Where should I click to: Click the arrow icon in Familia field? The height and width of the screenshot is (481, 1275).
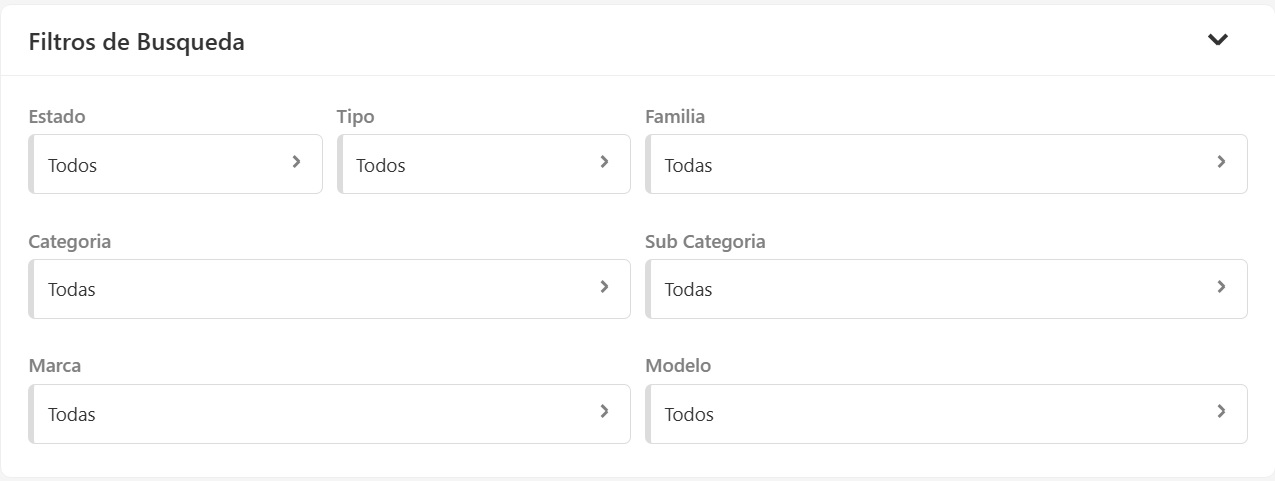click(x=1221, y=162)
